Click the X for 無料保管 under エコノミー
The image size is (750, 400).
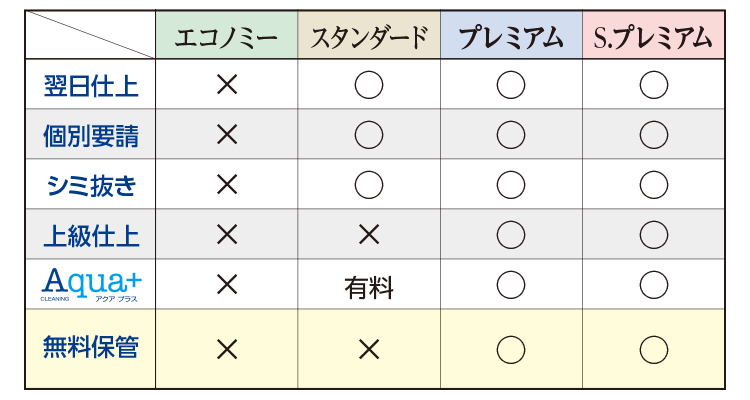tap(227, 349)
